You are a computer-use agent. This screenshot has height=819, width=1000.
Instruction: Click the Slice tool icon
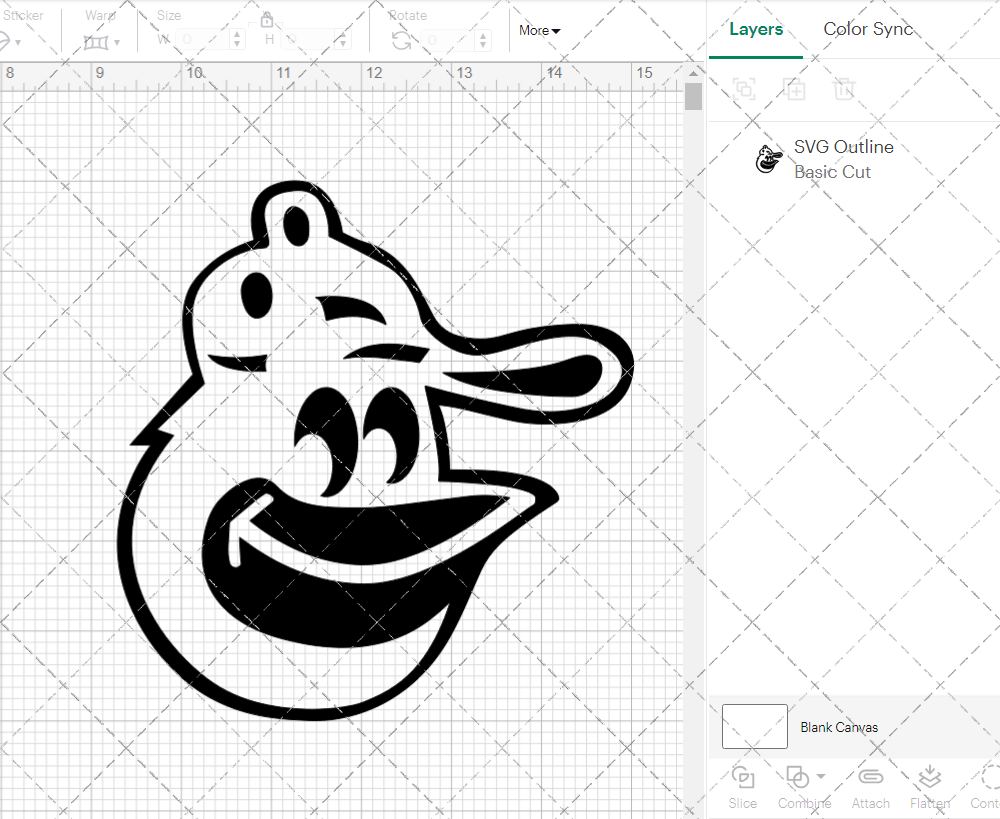tap(742, 778)
